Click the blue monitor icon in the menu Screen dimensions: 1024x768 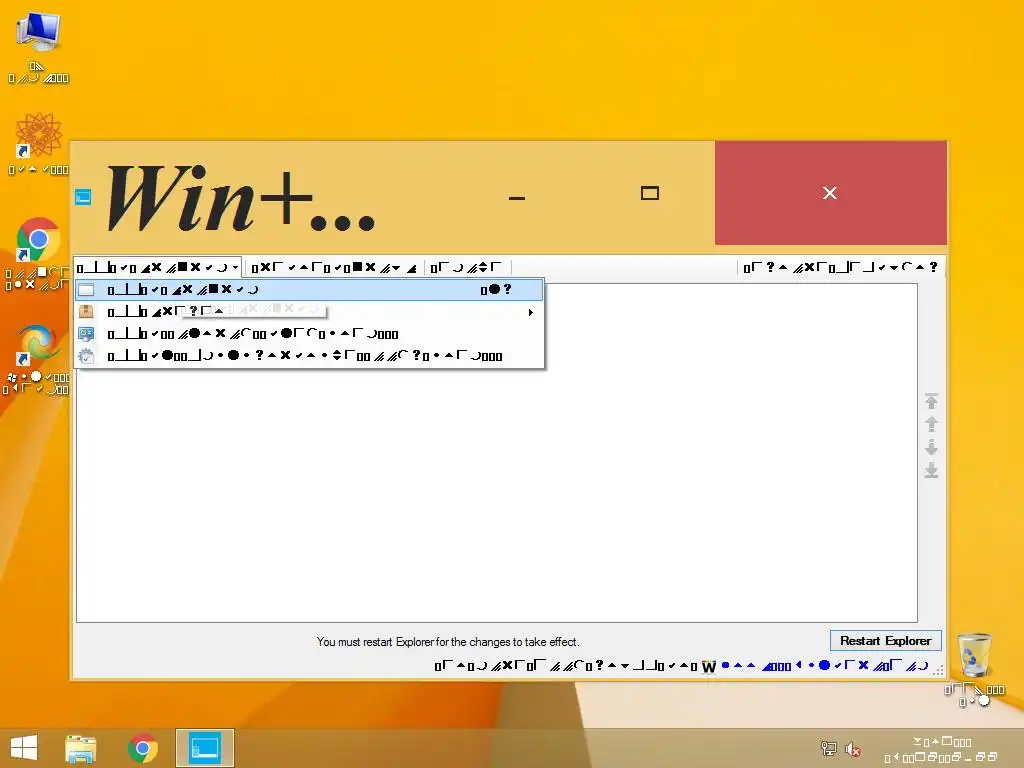86,334
